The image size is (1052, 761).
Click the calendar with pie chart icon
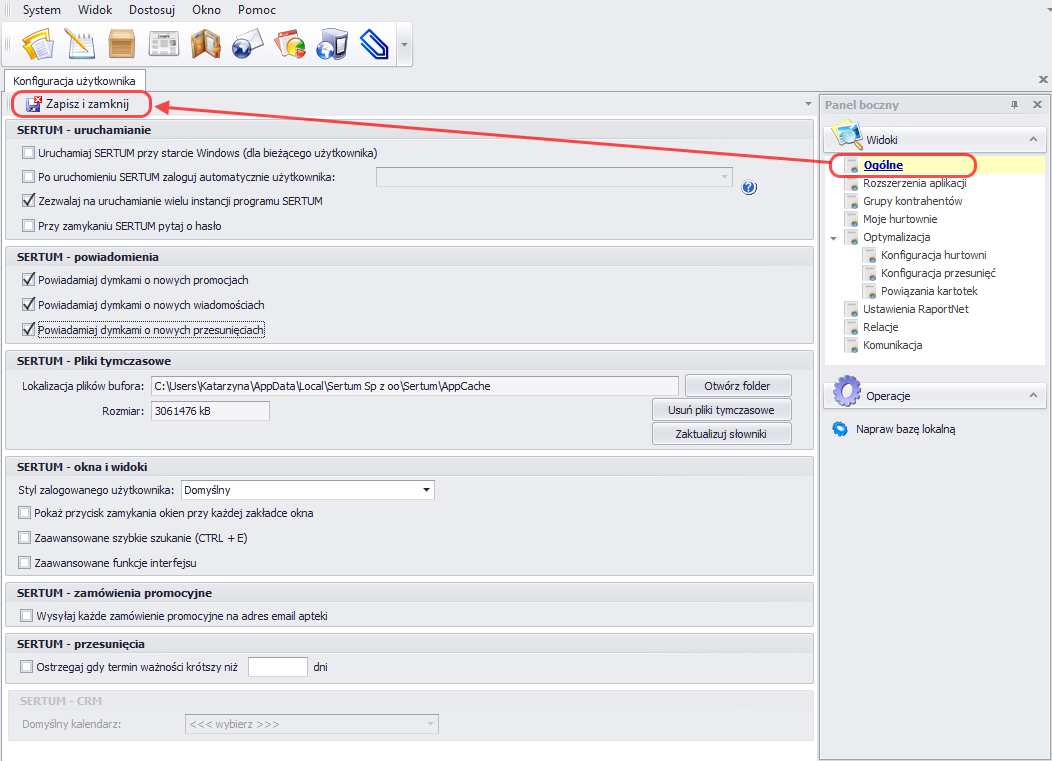[x=289, y=44]
